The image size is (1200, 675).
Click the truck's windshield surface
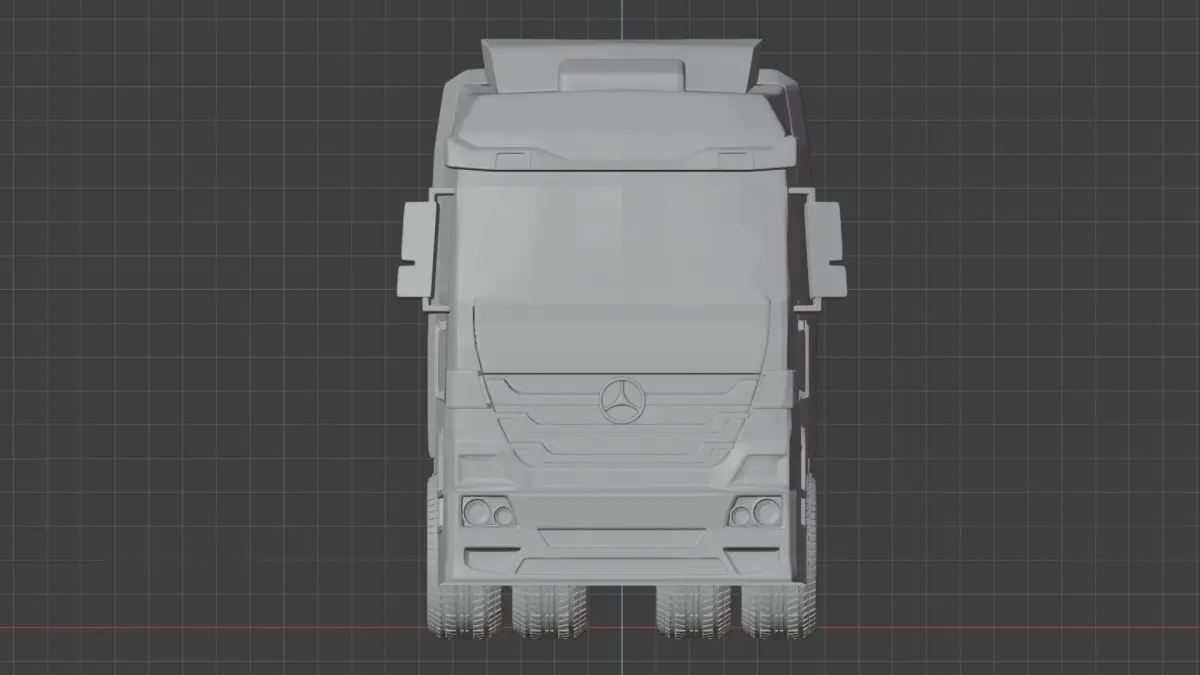(621, 236)
